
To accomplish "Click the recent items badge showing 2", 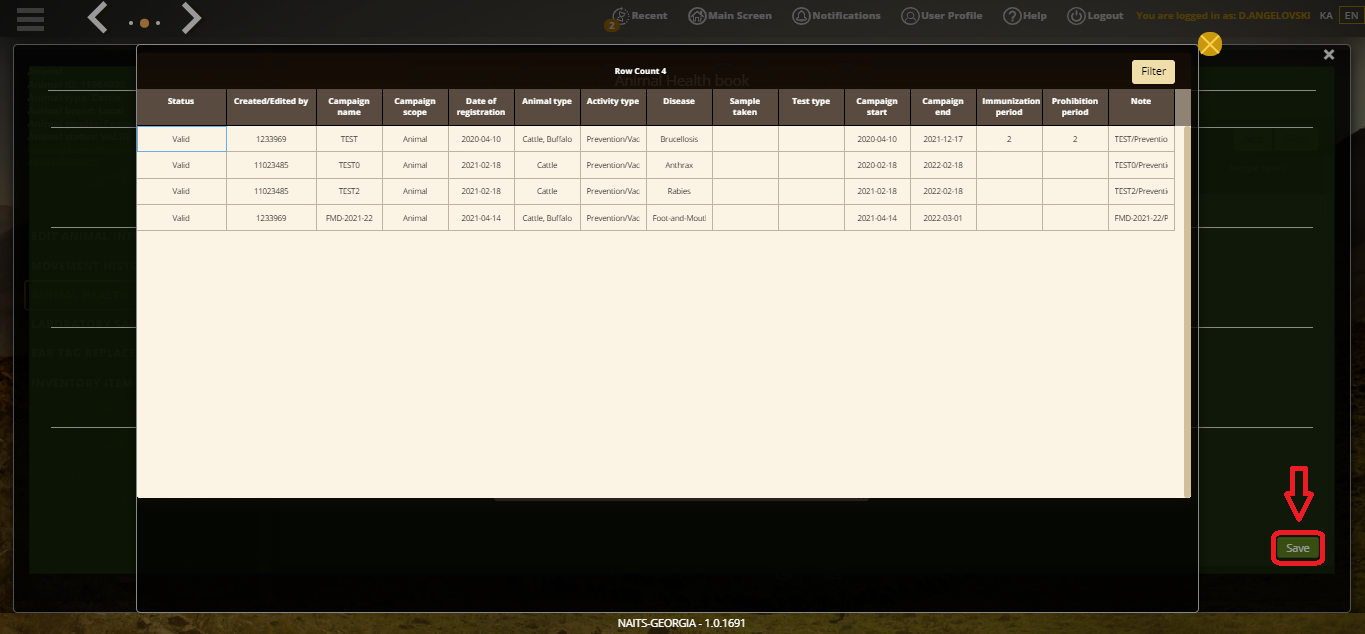I will coord(610,26).
